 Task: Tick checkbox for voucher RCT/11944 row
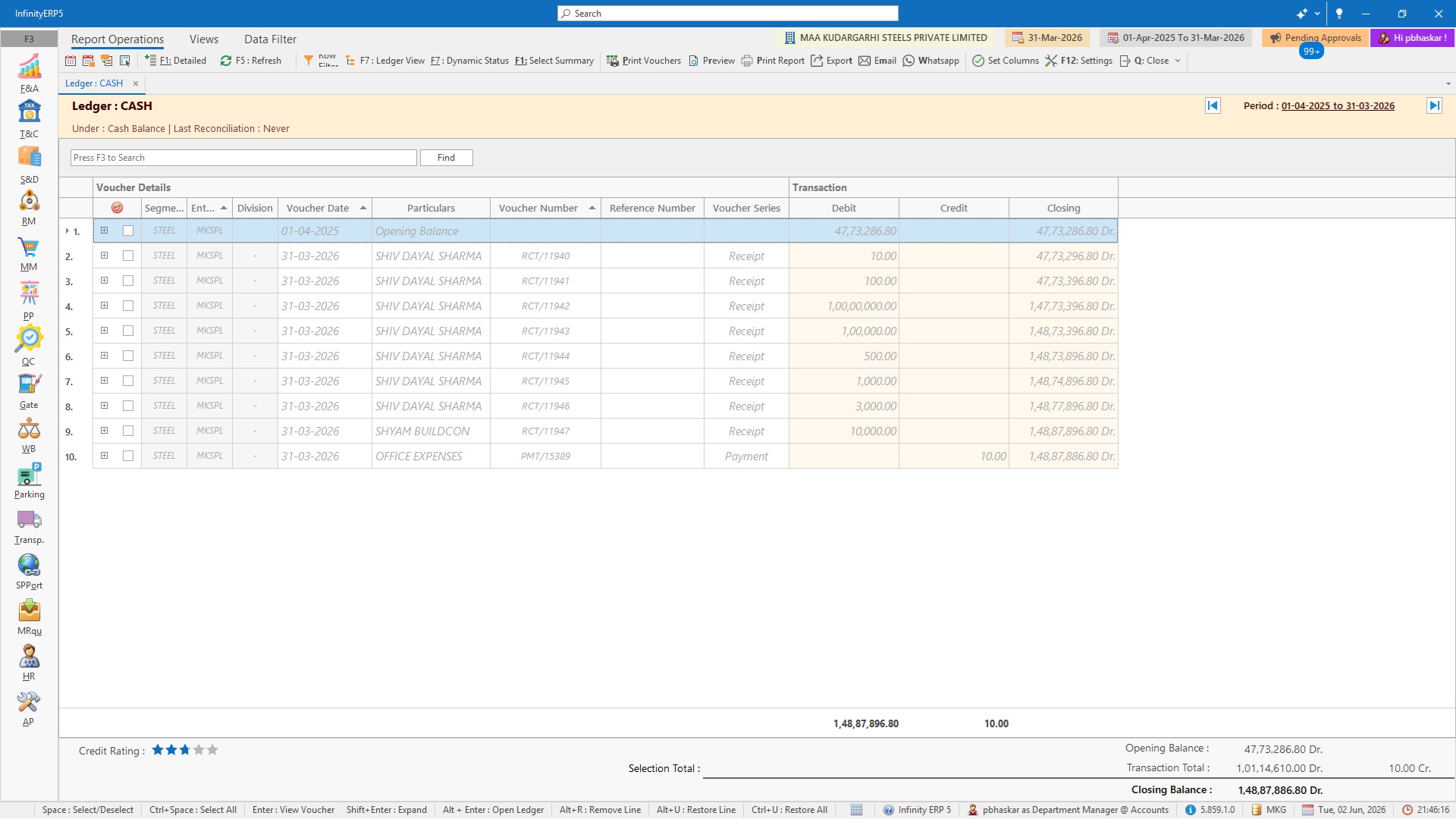point(128,356)
